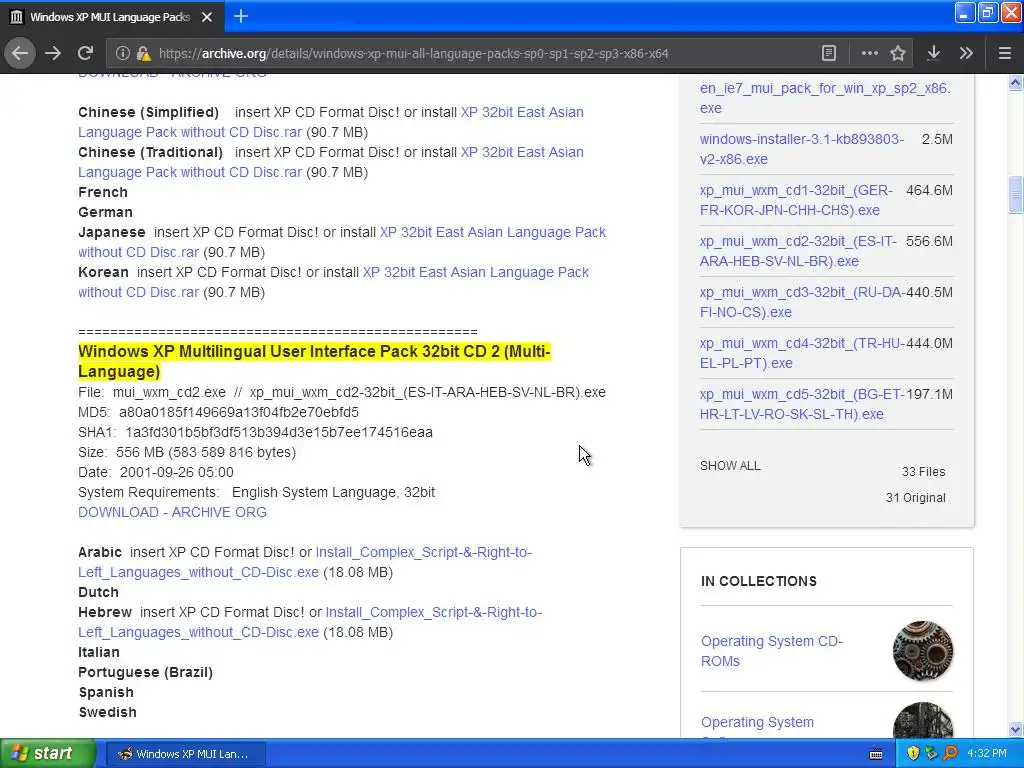This screenshot has height=768, width=1024.
Task: Open Operating System CD-ROMs collection link
Action: [771, 650]
